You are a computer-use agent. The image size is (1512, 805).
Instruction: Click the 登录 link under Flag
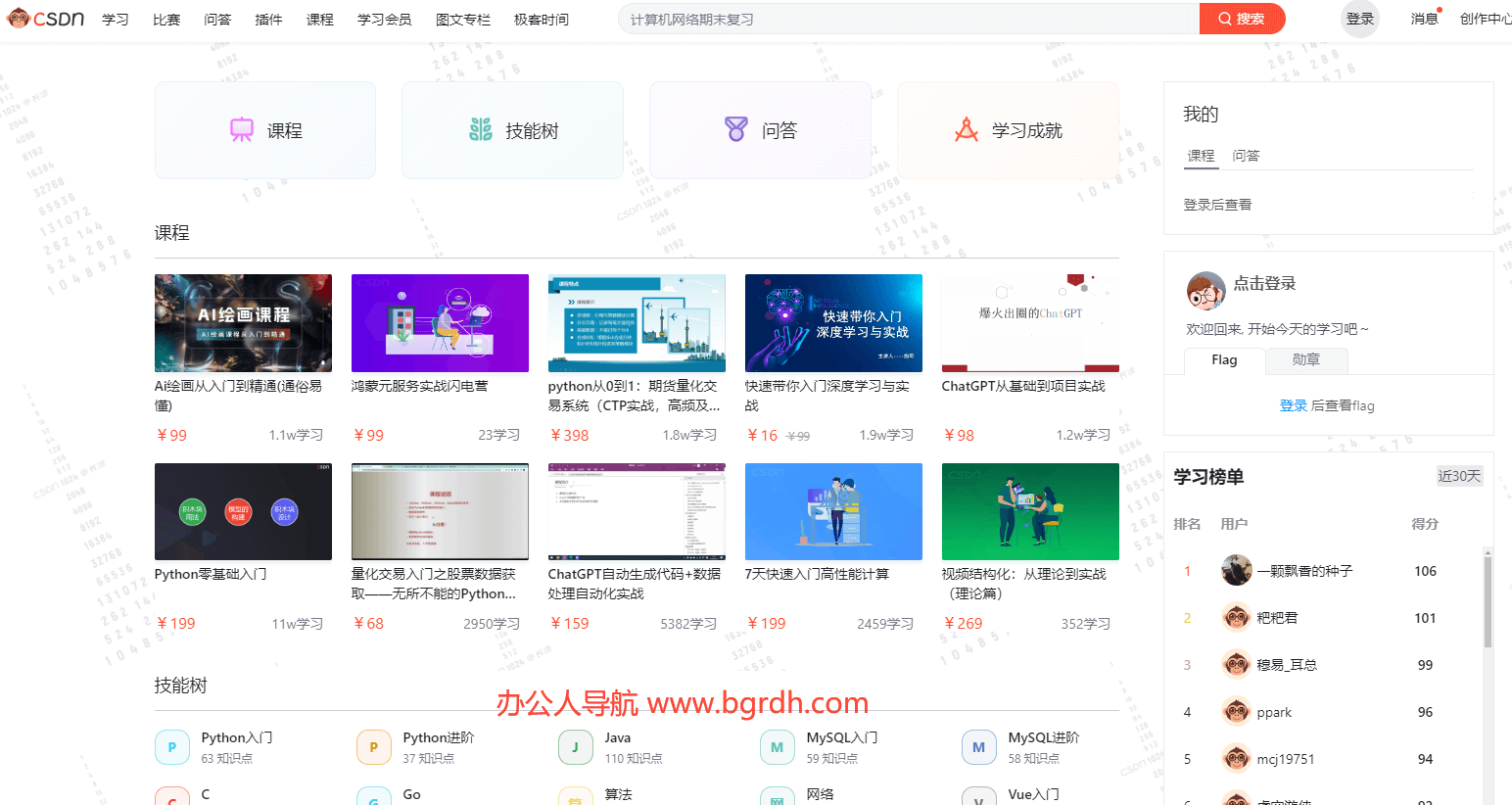point(1294,404)
